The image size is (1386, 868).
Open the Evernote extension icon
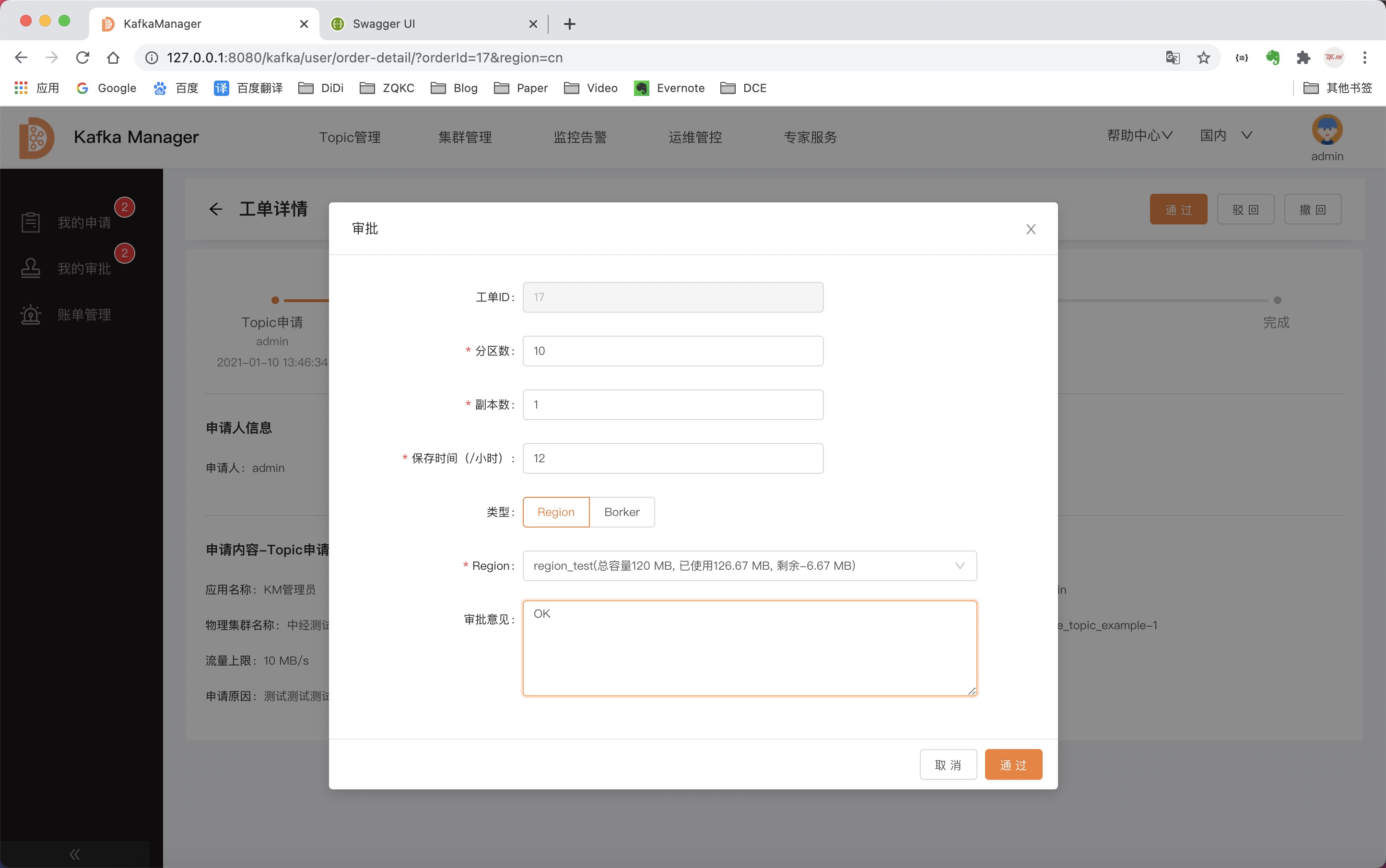[1272, 58]
